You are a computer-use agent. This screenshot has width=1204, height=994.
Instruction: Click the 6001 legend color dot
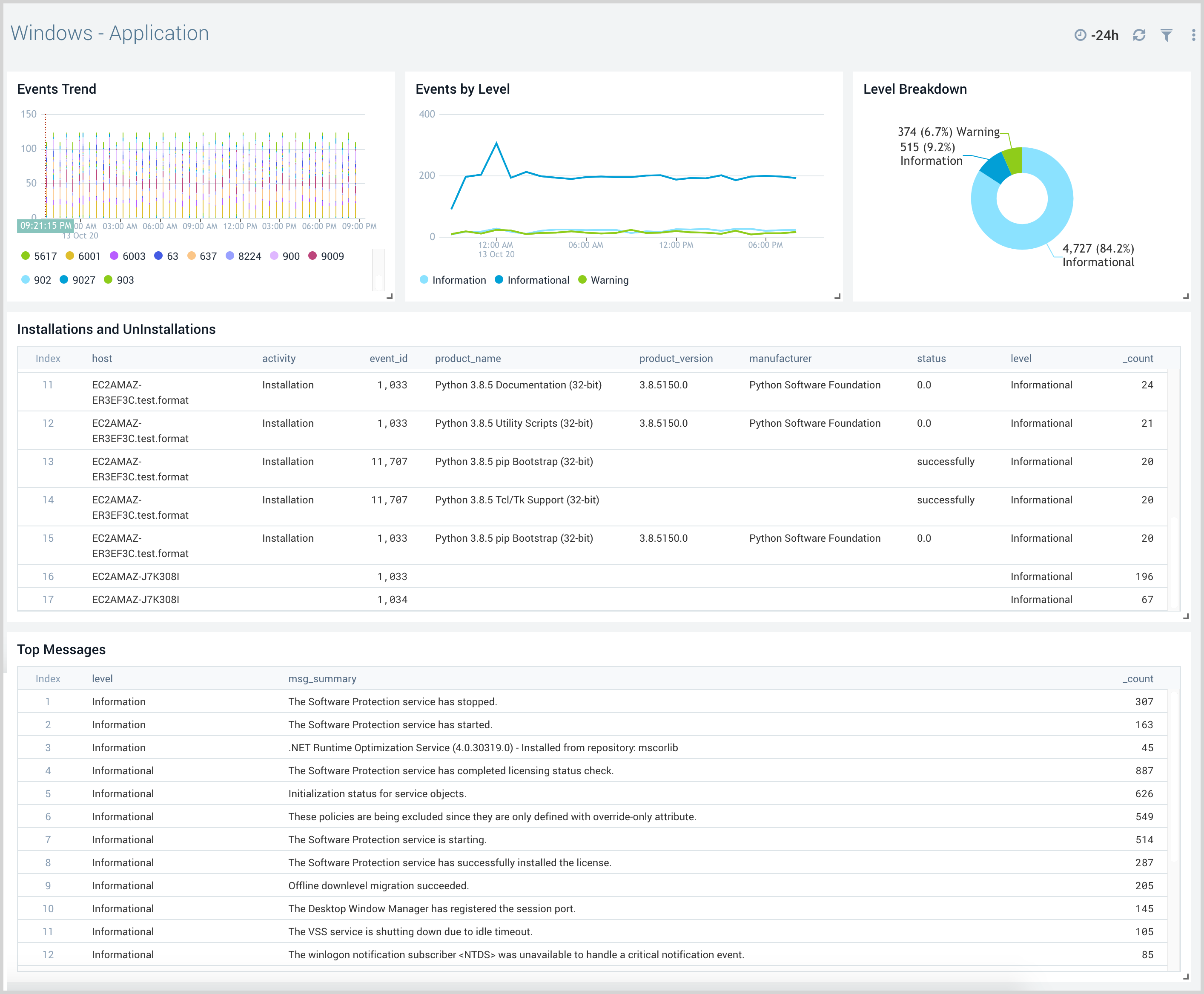[x=69, y=256]
